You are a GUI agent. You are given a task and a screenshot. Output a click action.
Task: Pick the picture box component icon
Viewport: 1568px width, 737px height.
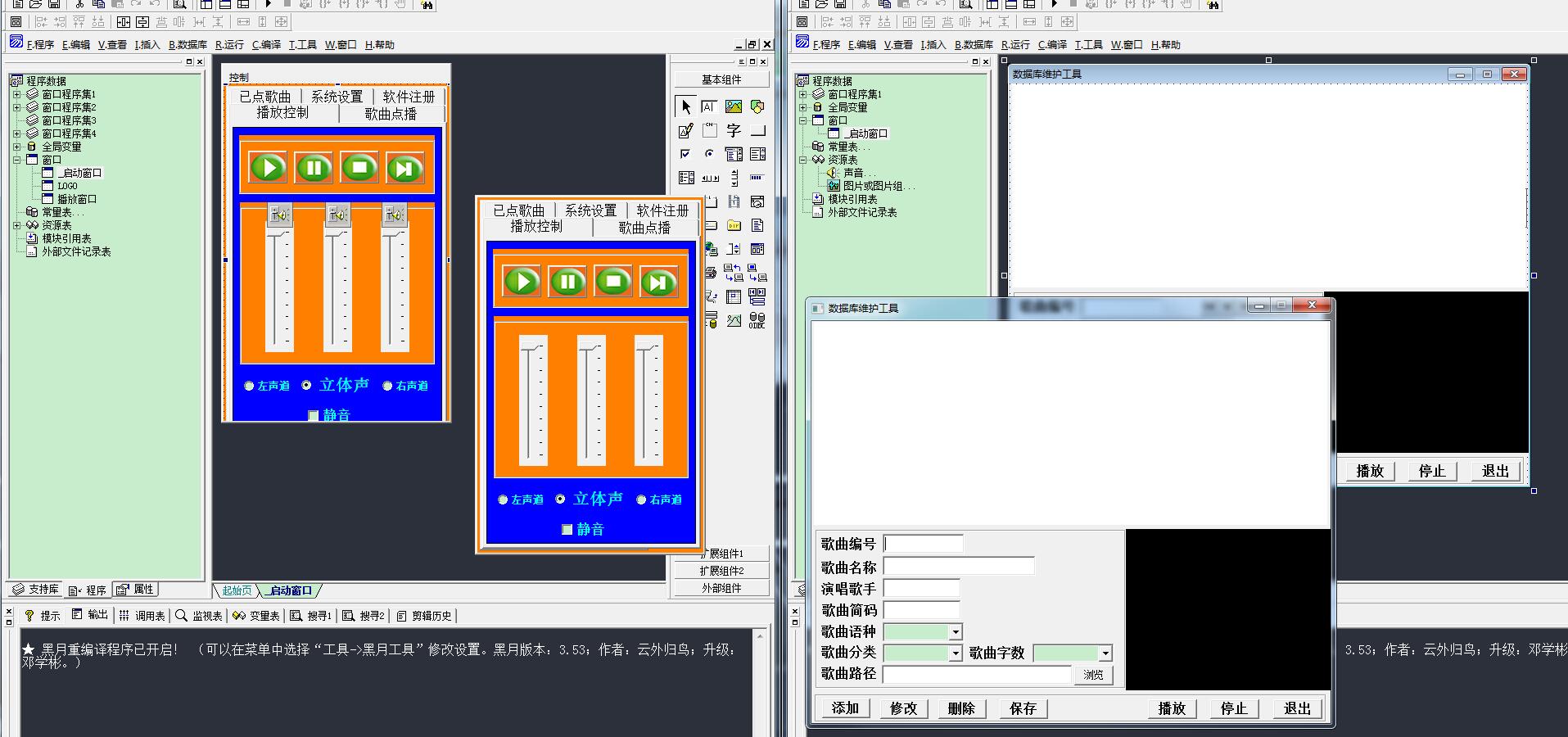coord(734,106)
